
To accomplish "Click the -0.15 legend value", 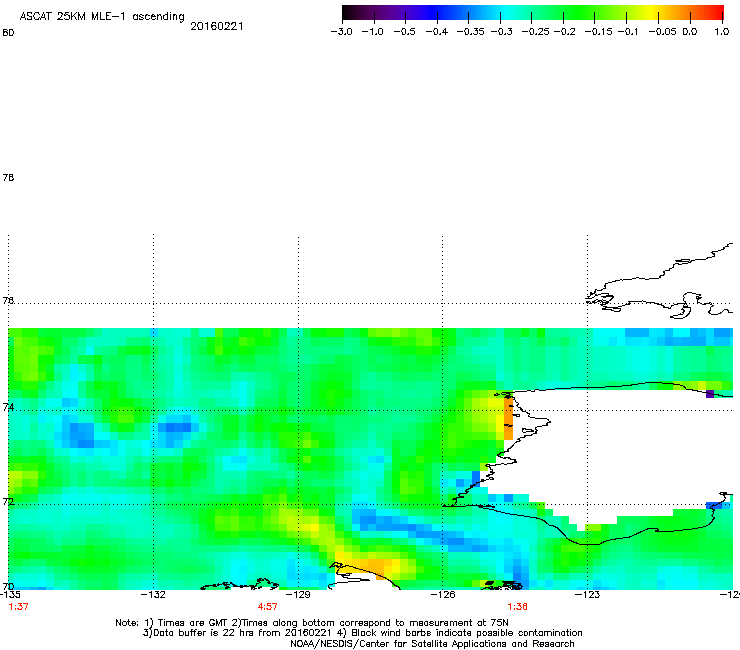I will (599, 32).
